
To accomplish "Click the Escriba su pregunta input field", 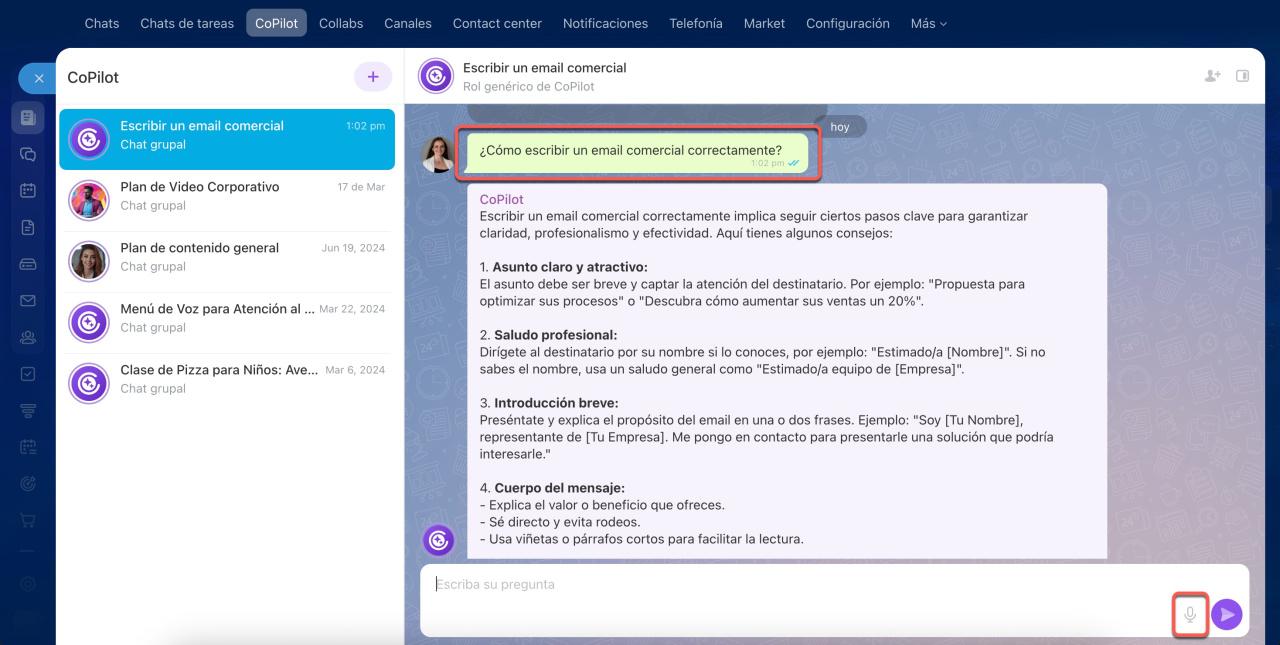I will 700,584.
